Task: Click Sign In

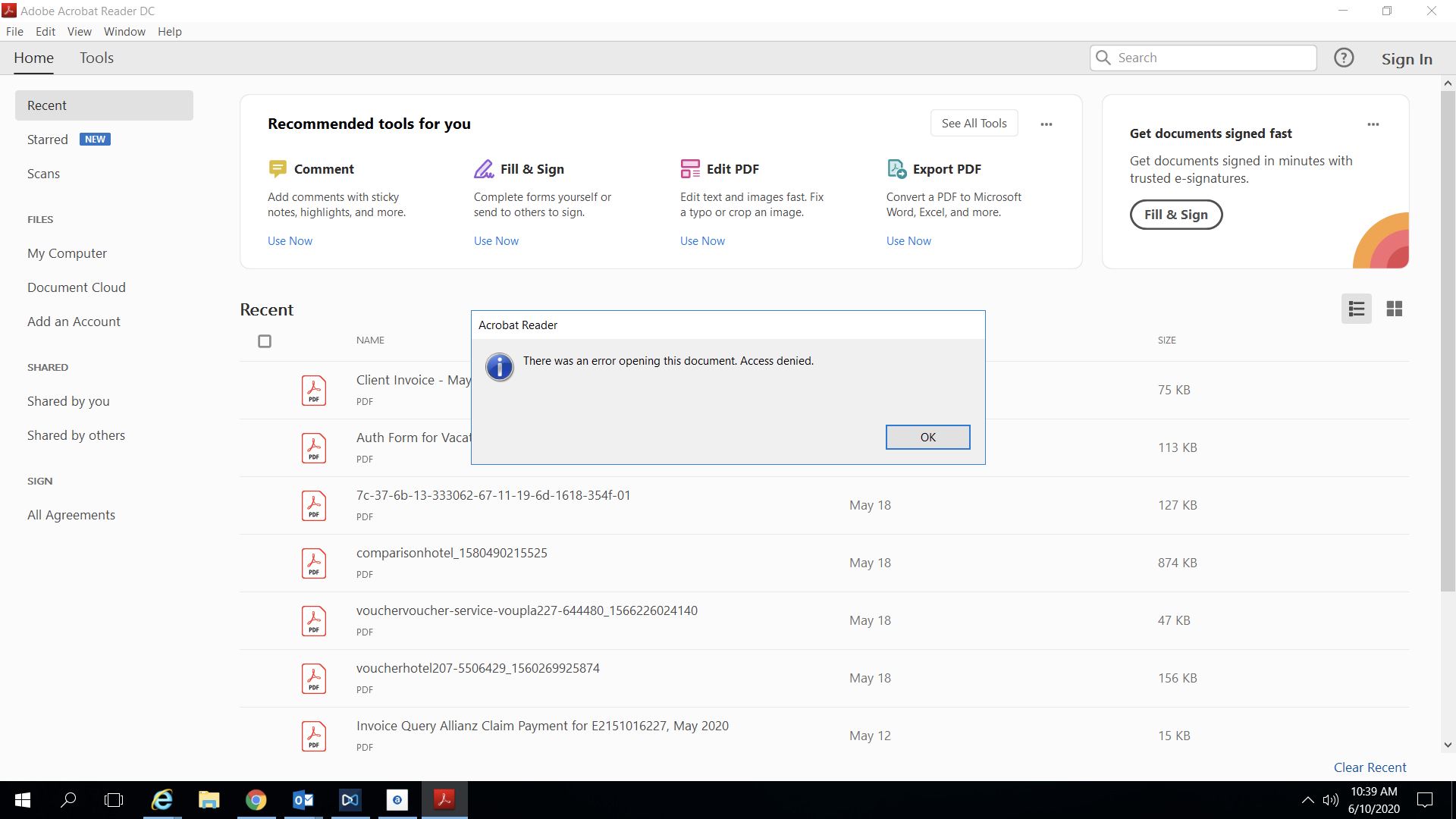Action: point(1407,58)
